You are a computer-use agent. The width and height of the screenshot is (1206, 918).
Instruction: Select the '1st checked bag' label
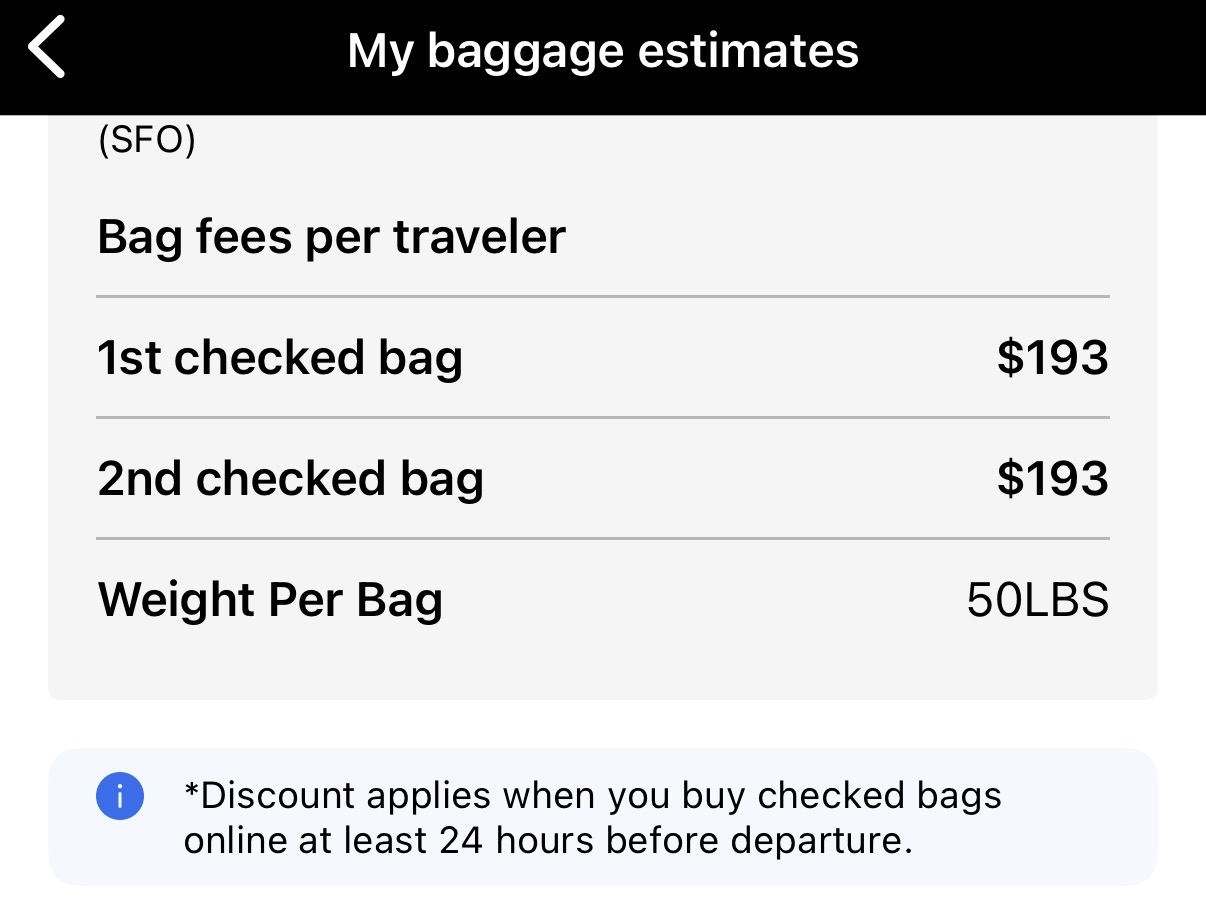280,357
